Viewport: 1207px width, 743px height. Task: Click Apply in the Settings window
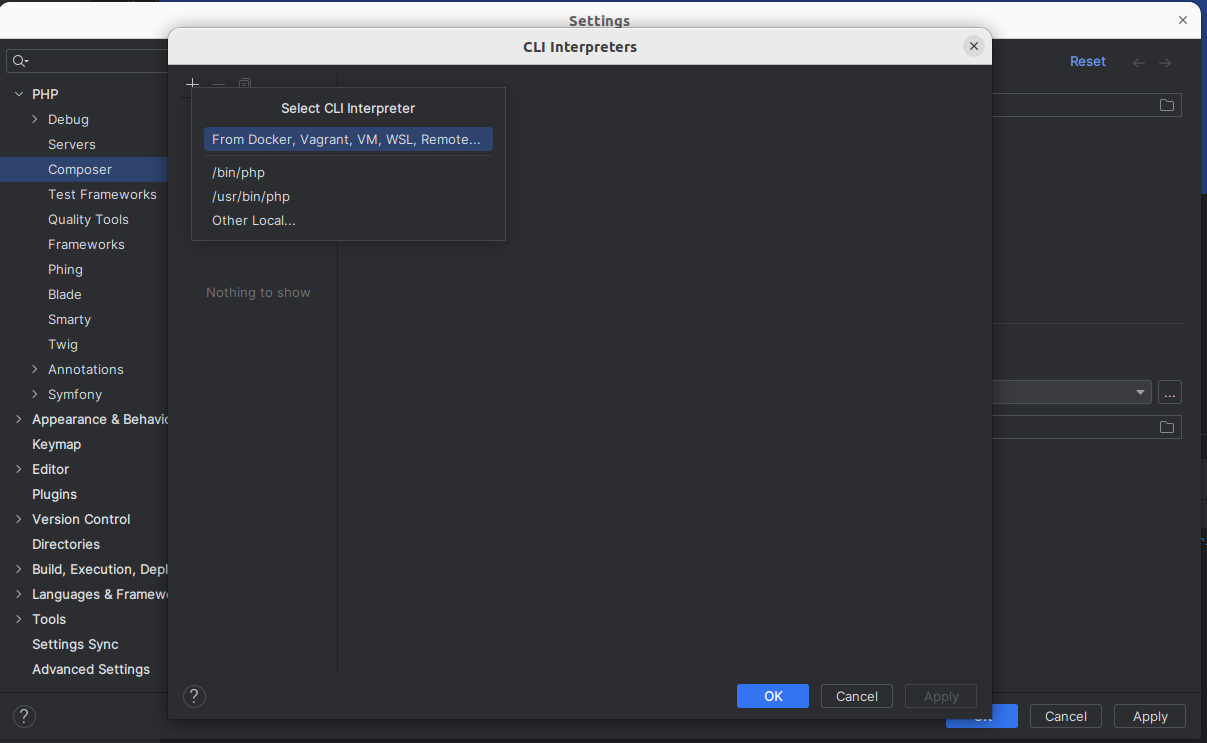pos(1150,716)
